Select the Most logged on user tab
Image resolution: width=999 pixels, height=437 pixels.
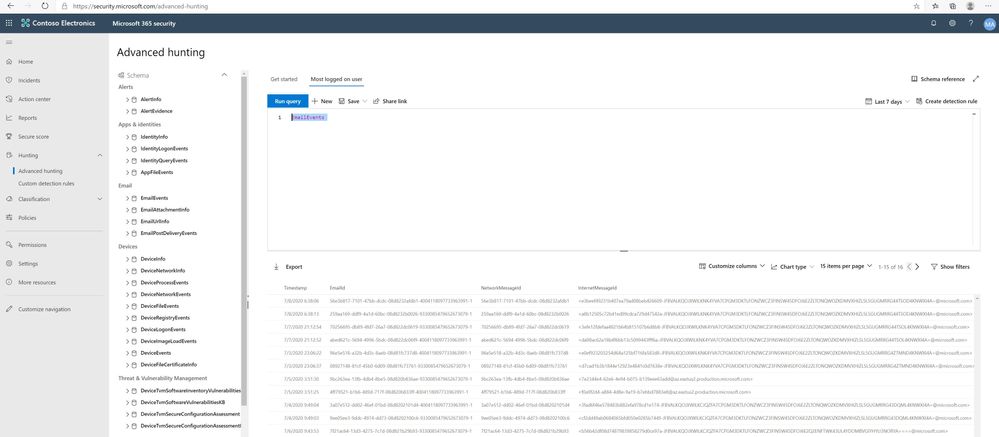(336, 80)
